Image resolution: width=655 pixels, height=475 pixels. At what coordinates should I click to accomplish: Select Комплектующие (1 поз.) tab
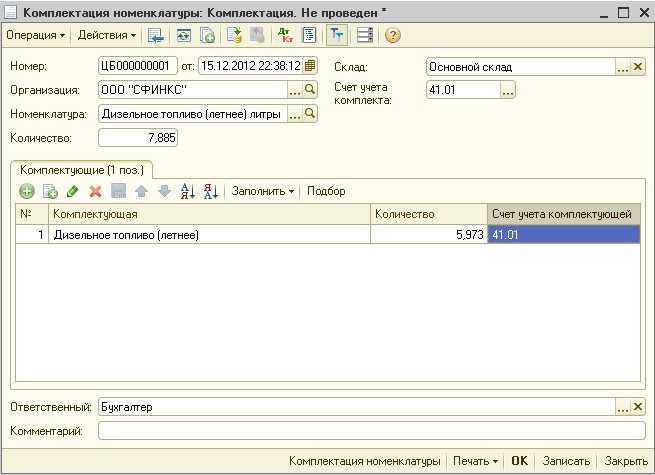coord(82,170)
